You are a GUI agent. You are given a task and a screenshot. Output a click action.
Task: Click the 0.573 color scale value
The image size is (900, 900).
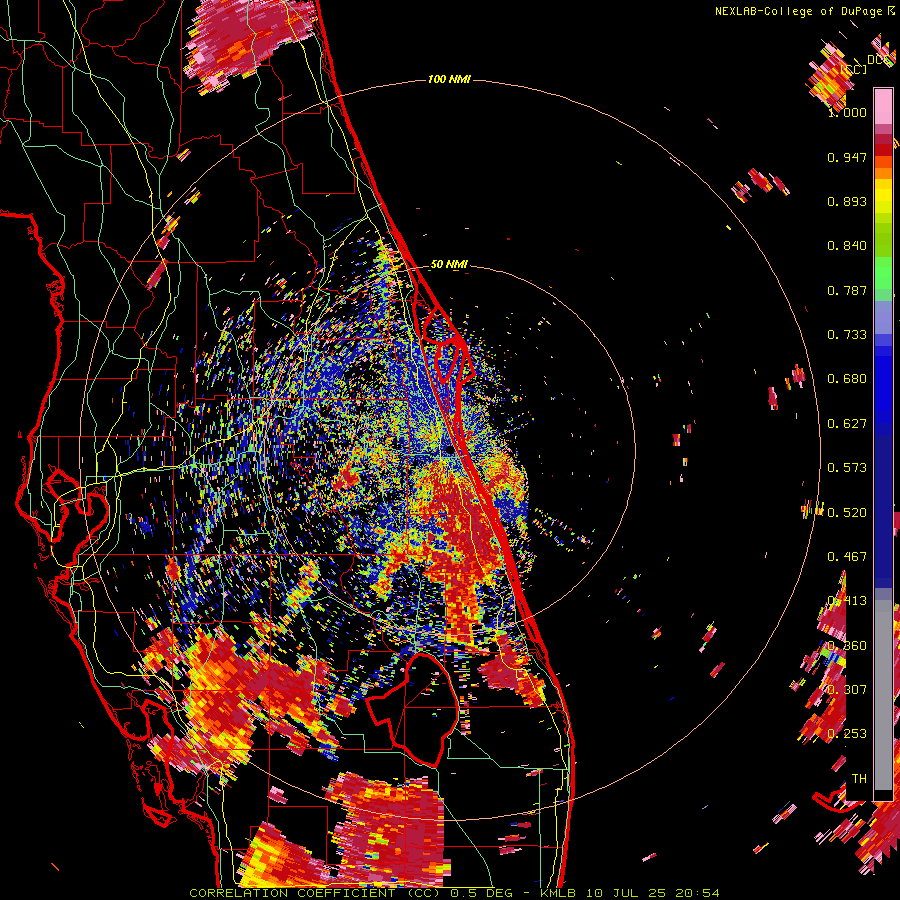coord(847,468)
